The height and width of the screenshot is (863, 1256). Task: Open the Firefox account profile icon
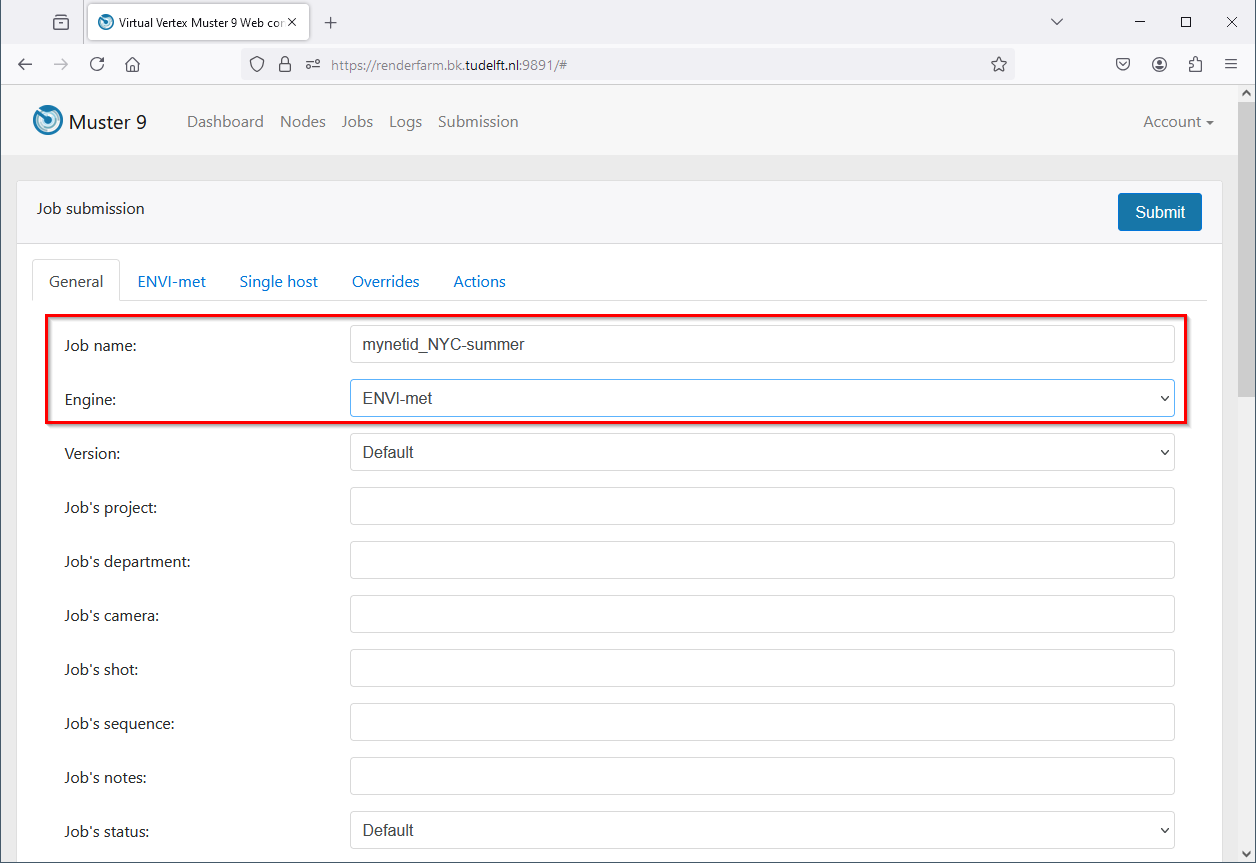coord(1159,64)
